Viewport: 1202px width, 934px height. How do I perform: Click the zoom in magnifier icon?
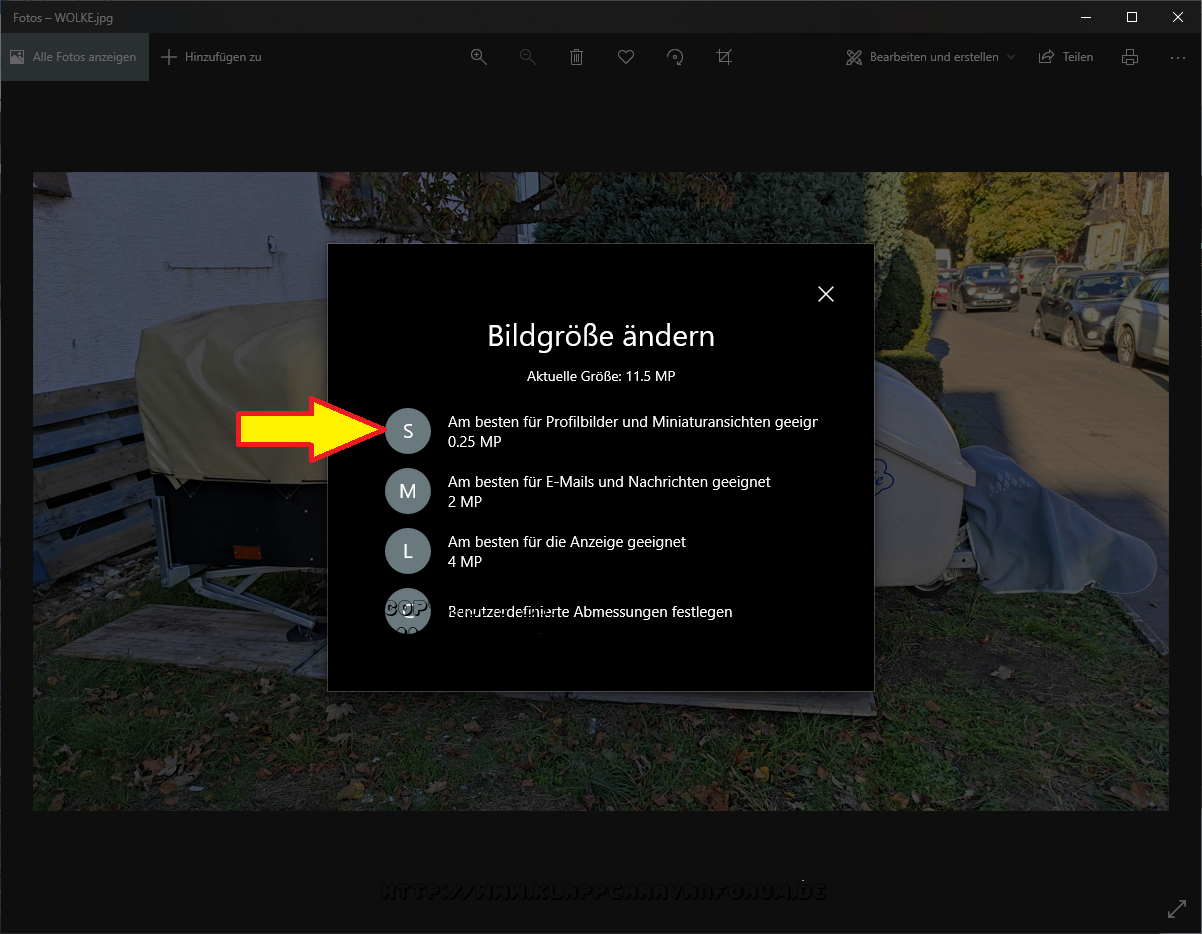(x=479, y=57)
